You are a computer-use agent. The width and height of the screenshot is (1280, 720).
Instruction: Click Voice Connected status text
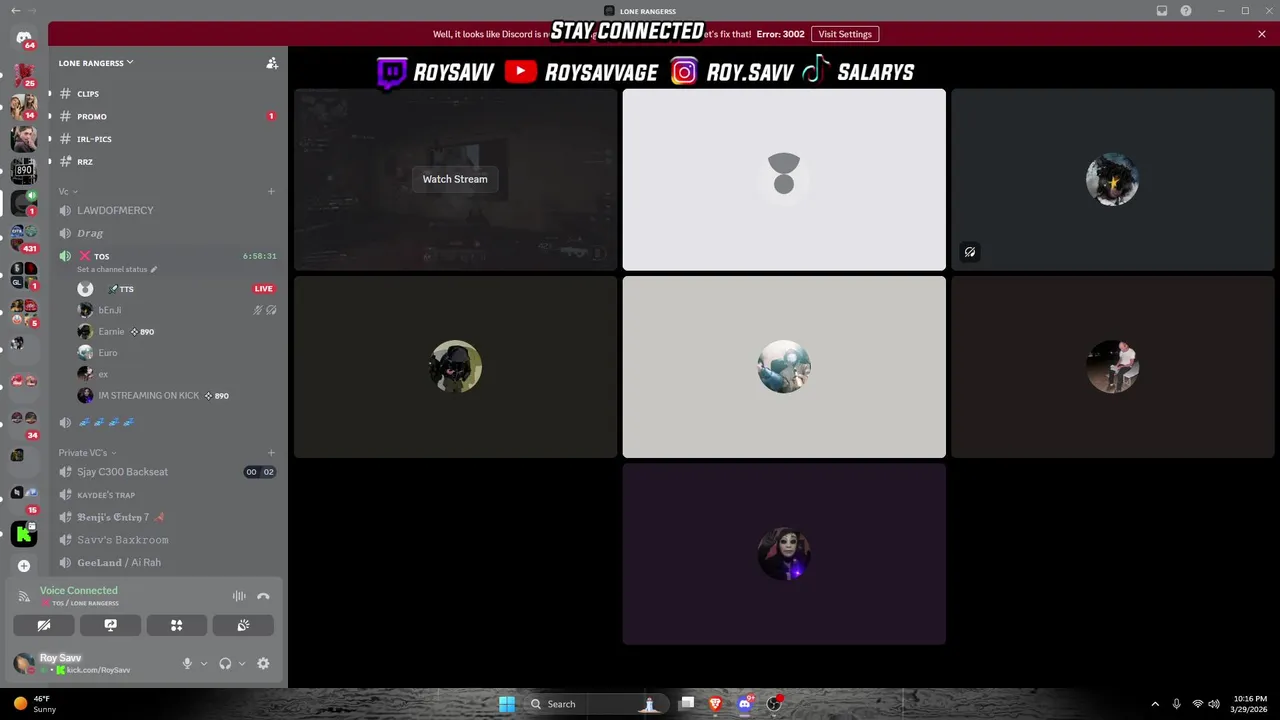pos(79,591)
